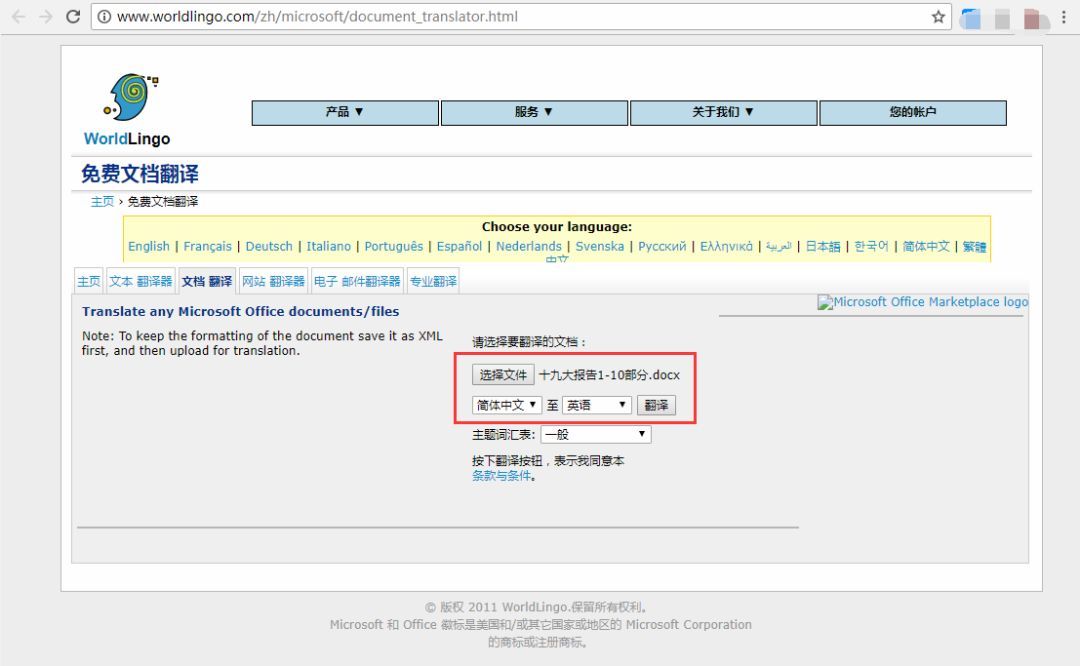This screenshot has height=666, width=1080.
Task: Click the browser back arrow
Action: point(19,17)
